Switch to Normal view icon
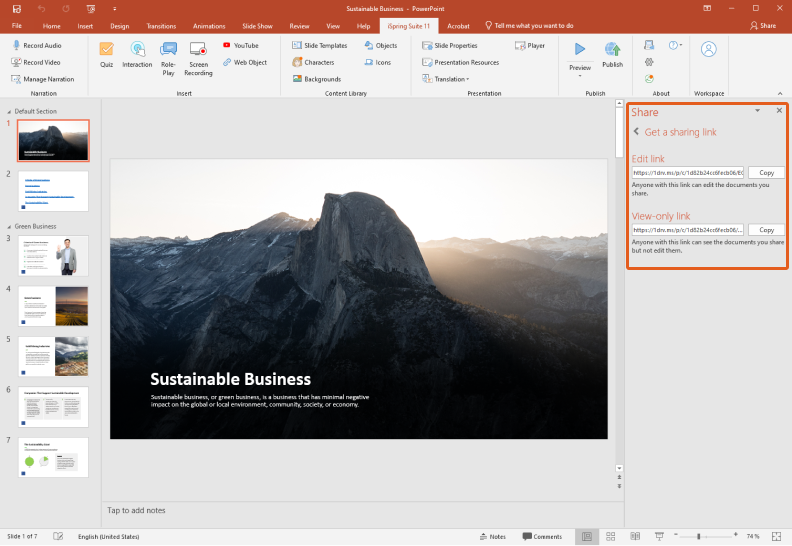The height and width of the screenshot is (546, 792). coord(586,536)
